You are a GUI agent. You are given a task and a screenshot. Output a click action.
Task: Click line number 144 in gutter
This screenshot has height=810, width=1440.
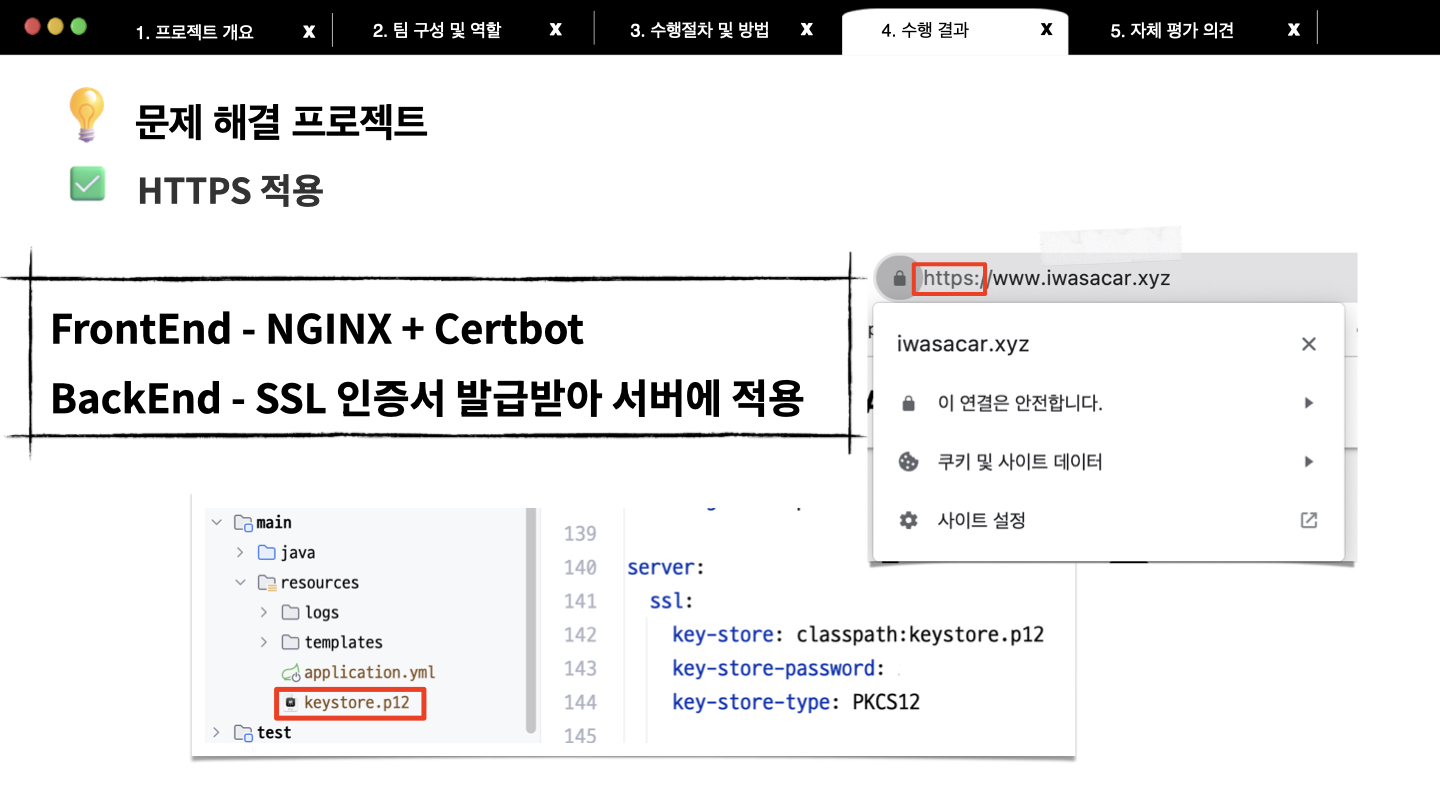click(580, 702)
